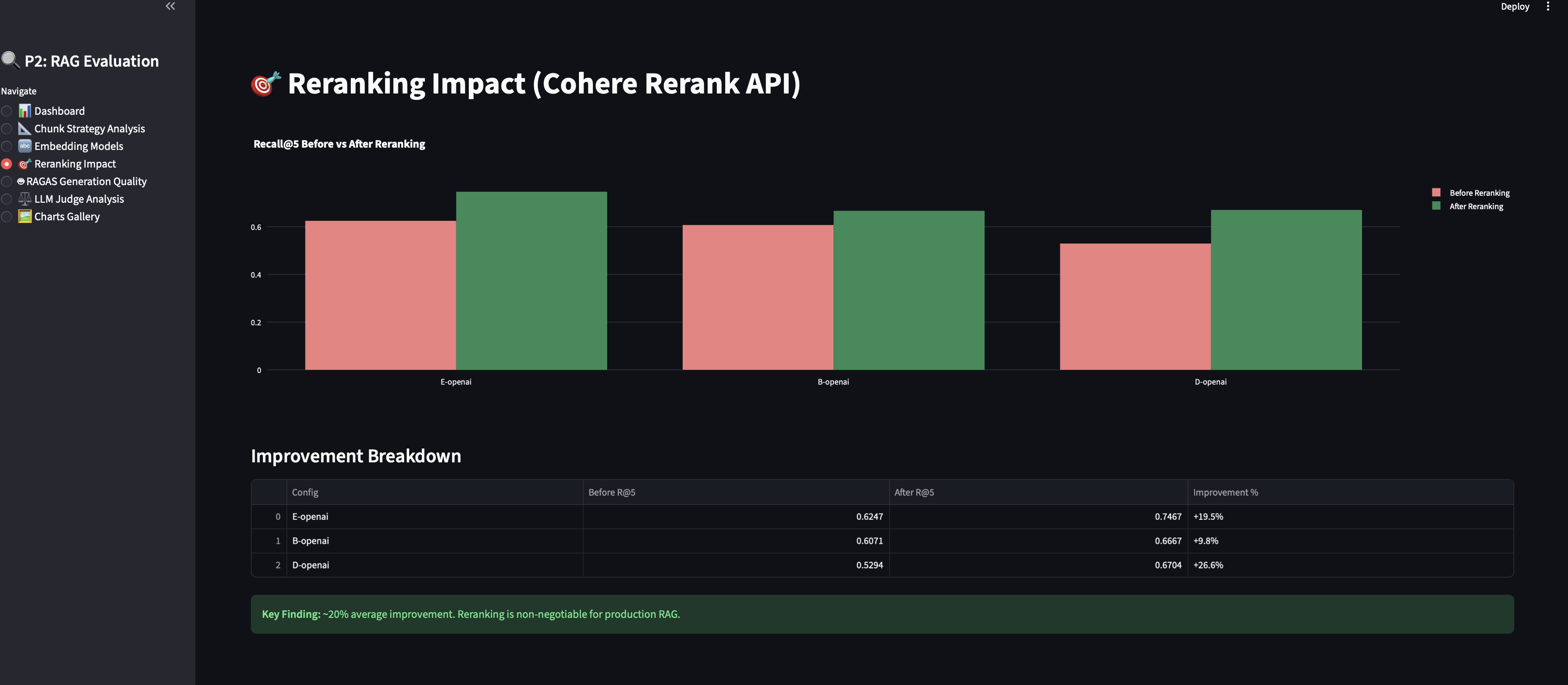Click the 0.7467 After R@5 cell
Screen dimensions: 1568x685
[x=1039, y=517]
